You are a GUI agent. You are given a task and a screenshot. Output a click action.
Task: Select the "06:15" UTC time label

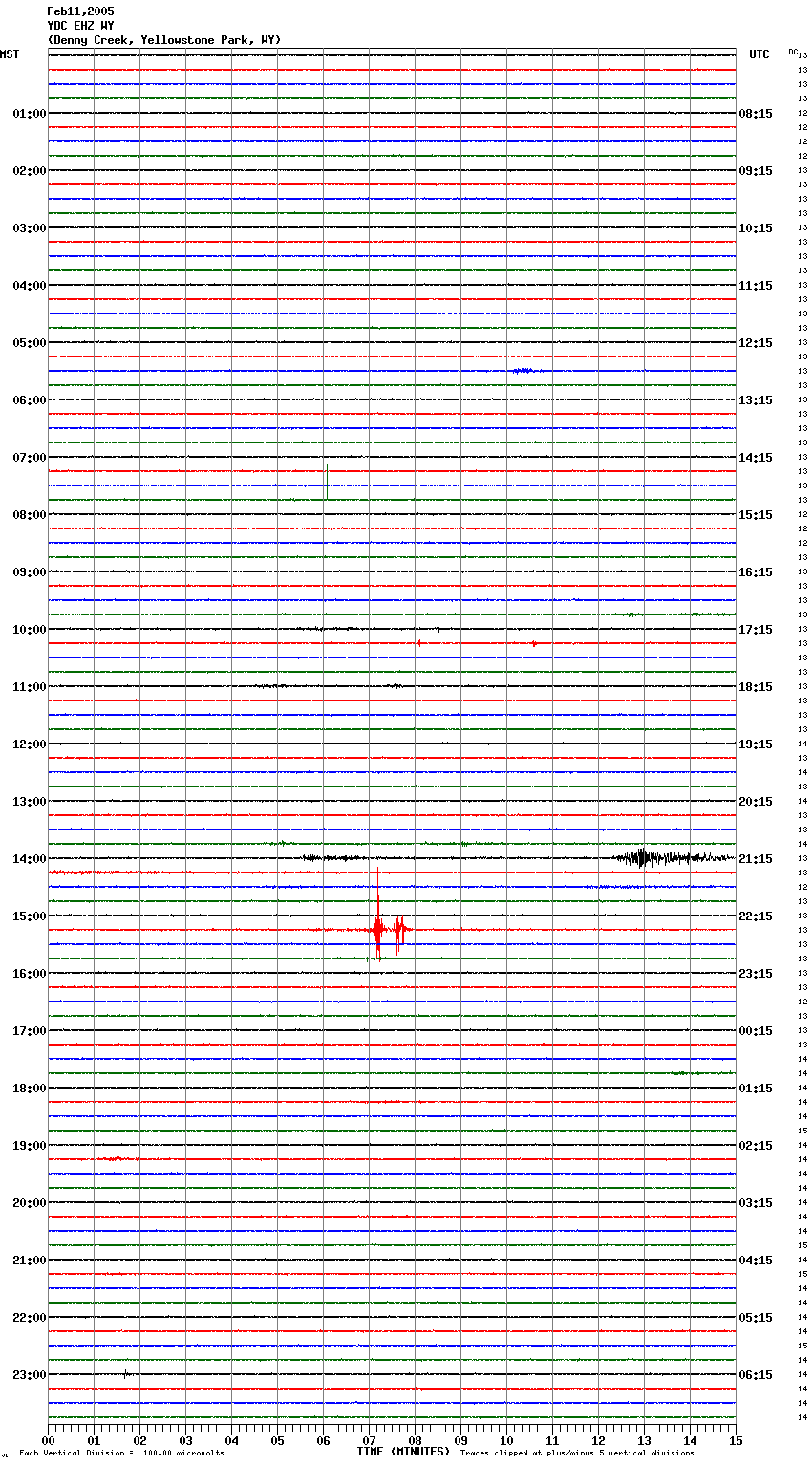pyautogui.click(x=756, y=1375)
